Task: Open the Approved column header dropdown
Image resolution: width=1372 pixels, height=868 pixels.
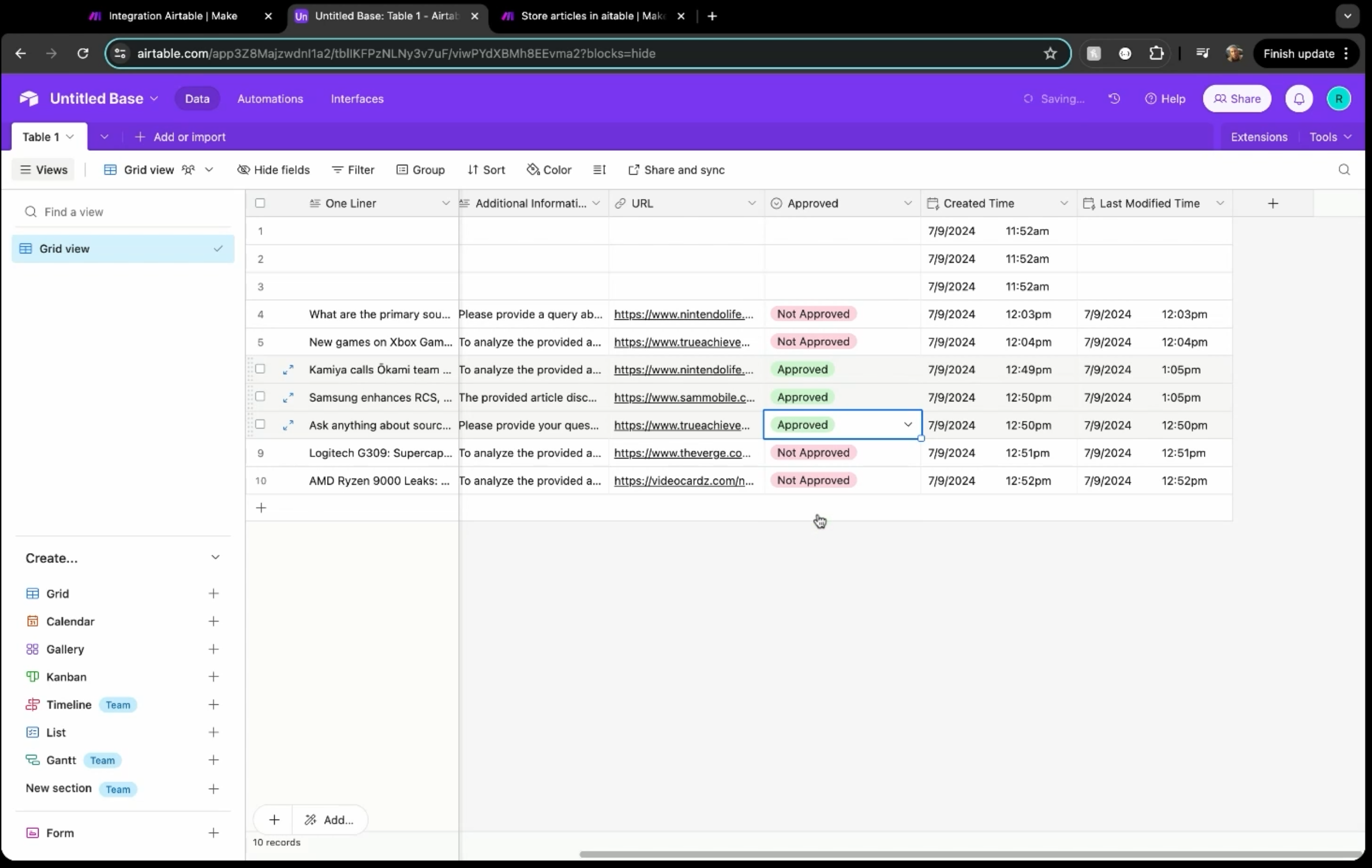Action: (x=907, y=203)
